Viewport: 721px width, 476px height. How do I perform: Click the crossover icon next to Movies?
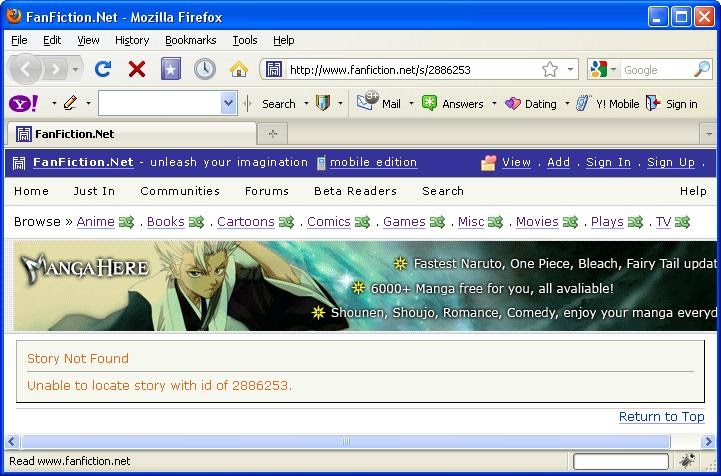click(x=570, y=222)
